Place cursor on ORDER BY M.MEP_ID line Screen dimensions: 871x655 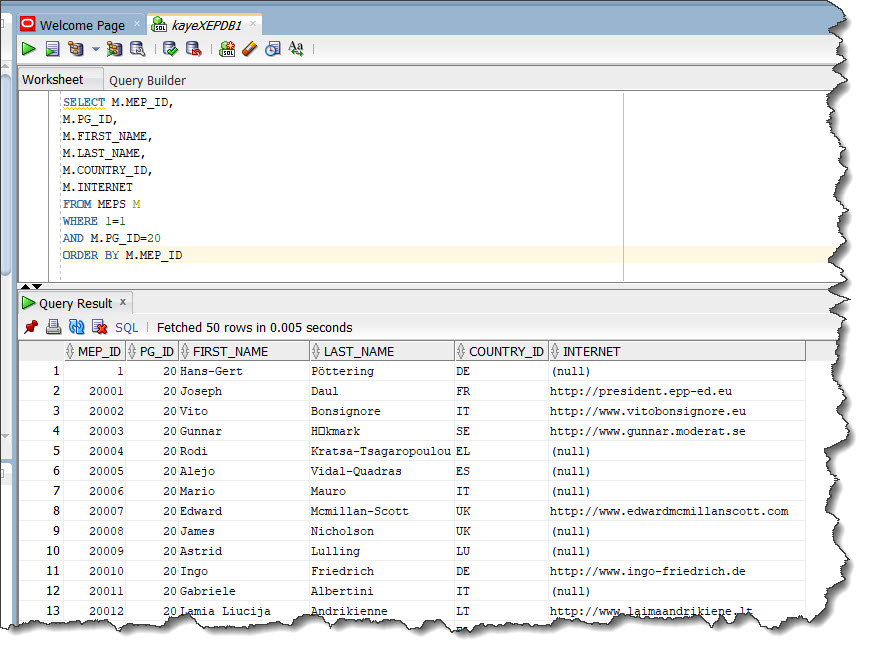pyautogui.click(x=122, y=255)
